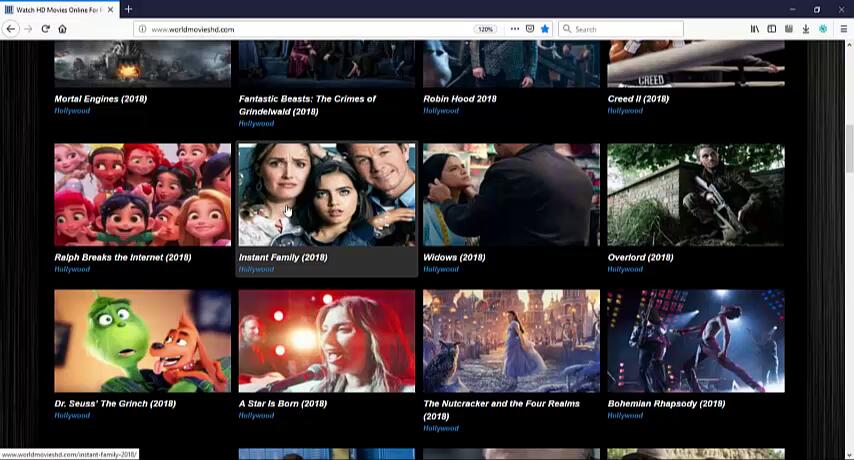Open the browser home page icon

pyautogui.click(x=62, y=29)
